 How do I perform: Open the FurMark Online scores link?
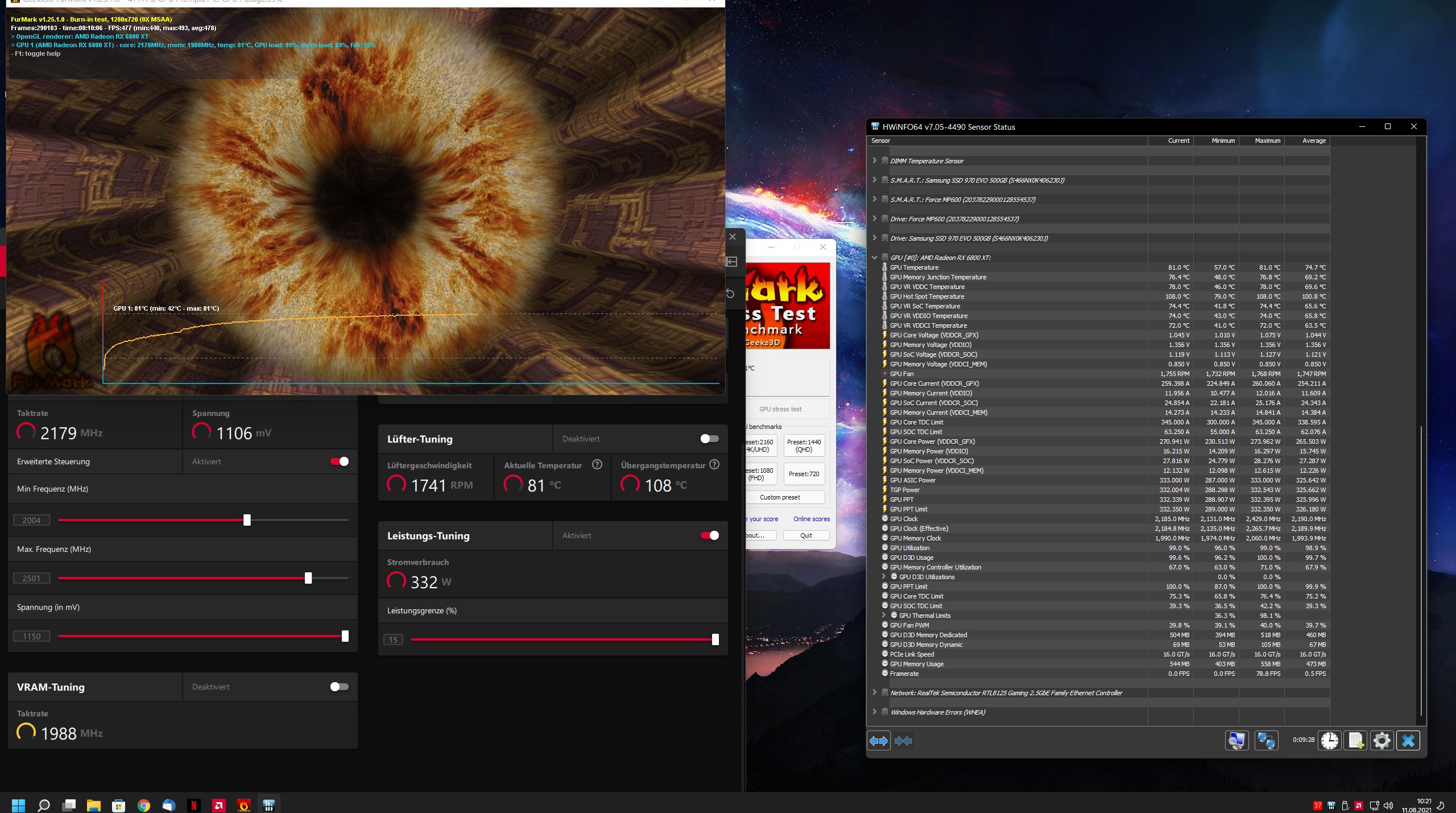click(811, 519)
